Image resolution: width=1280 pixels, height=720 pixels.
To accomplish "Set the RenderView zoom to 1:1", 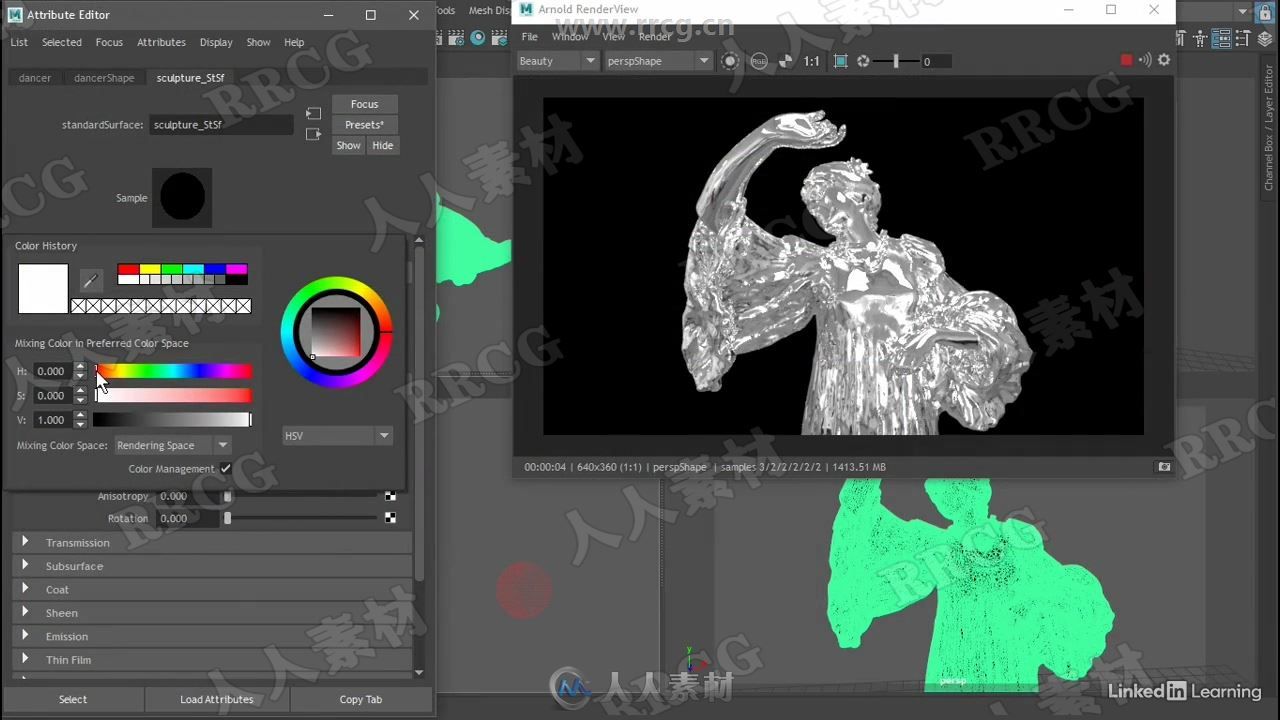I will tap(811, 61).
